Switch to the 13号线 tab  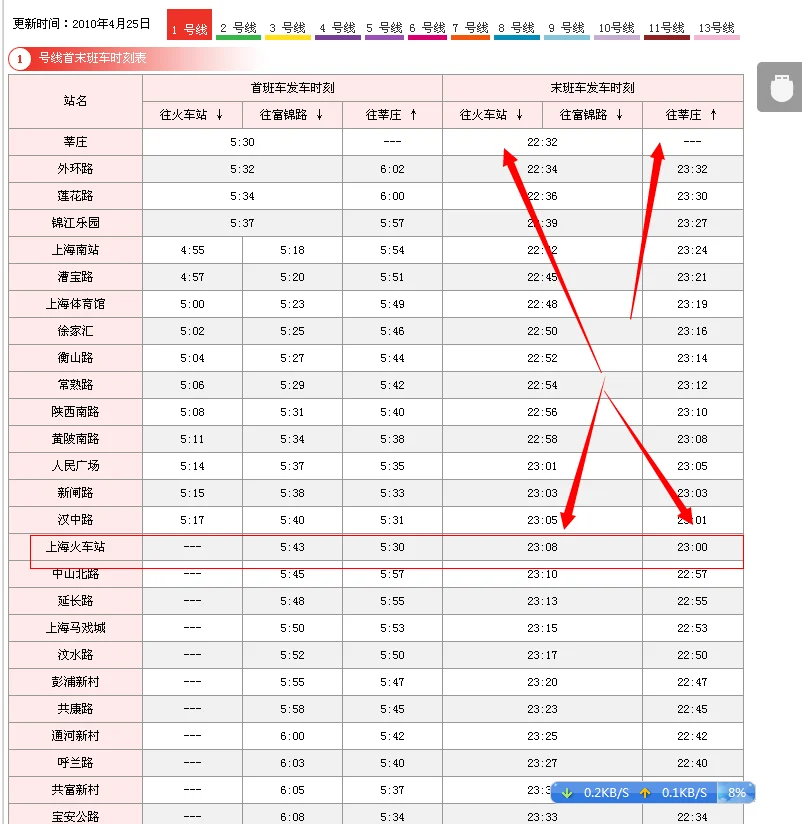tap(718, 29)
